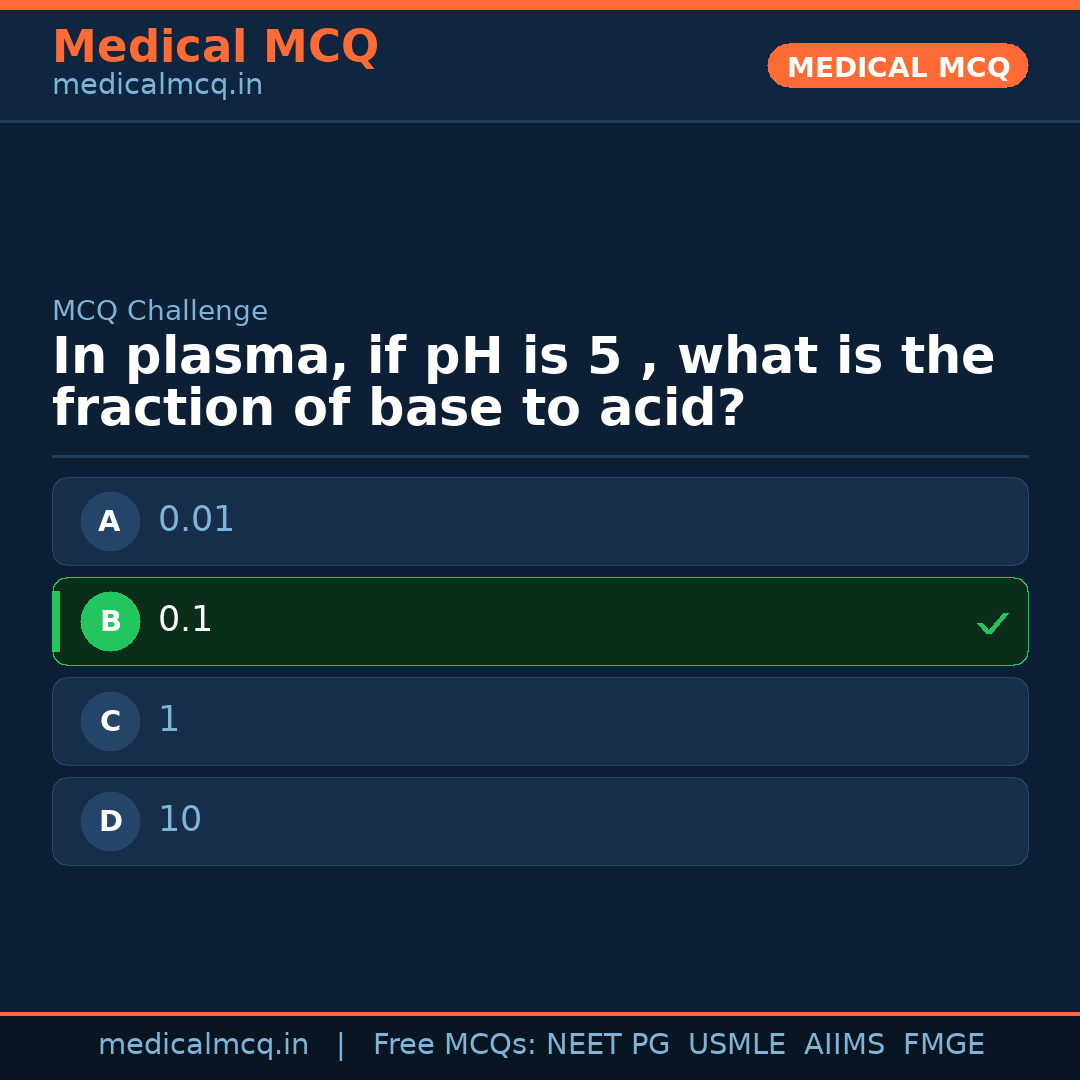Click the Free MCQs footer text

454,1045
